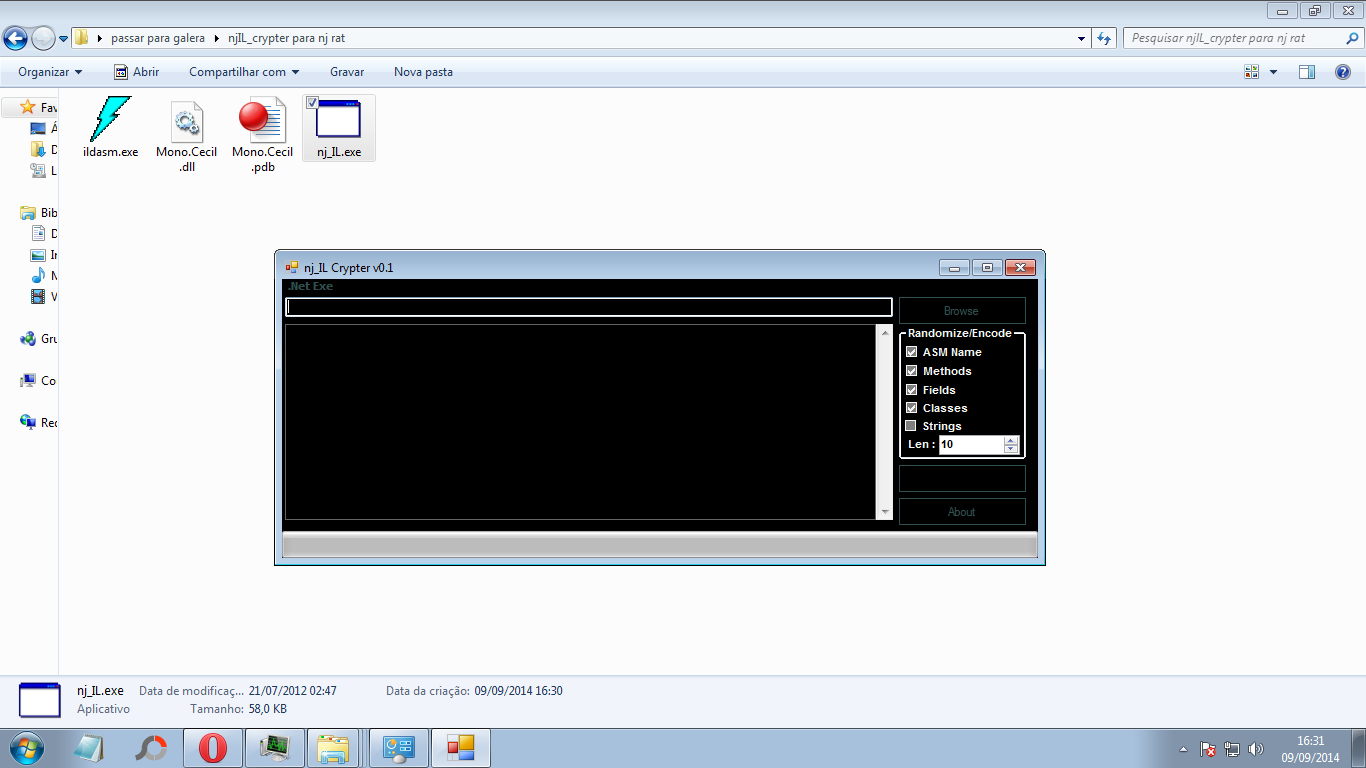Screen dimensions: 1366x768
Task: Increase Len value with up arrow
Action: click(x=1011, y=440)
